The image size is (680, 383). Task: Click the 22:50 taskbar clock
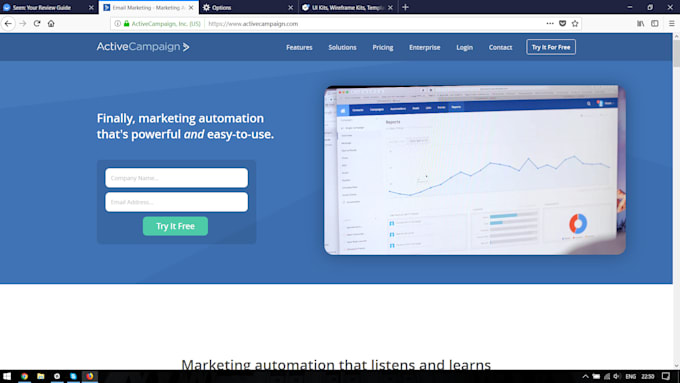pos(647,376)
